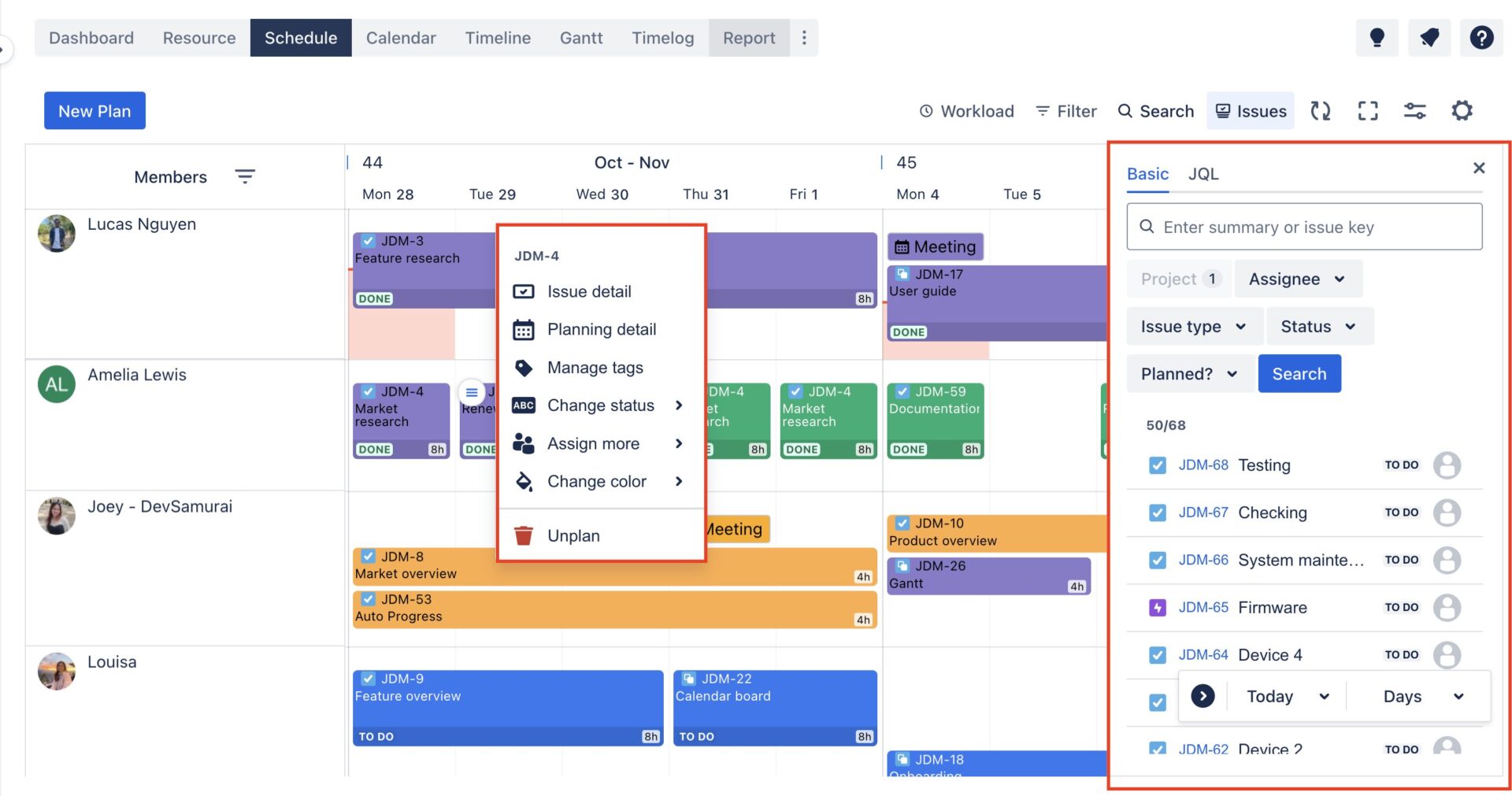Enter fullscreen mode via toolbar icon
The width and height of the screenshot is (1512, 796).
[x=1368, y=111]
